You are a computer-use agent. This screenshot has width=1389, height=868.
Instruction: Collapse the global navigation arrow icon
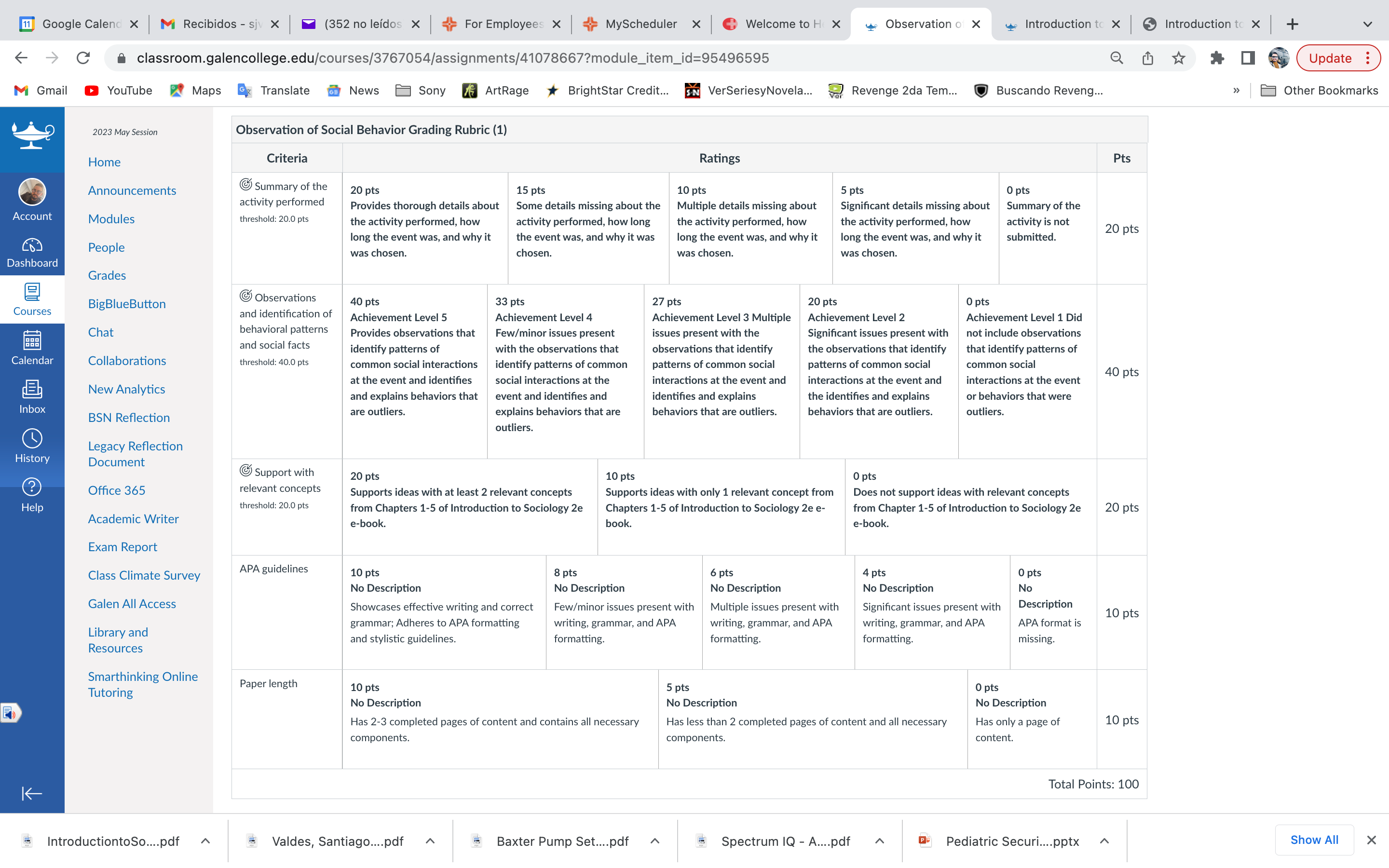(32, 793)
